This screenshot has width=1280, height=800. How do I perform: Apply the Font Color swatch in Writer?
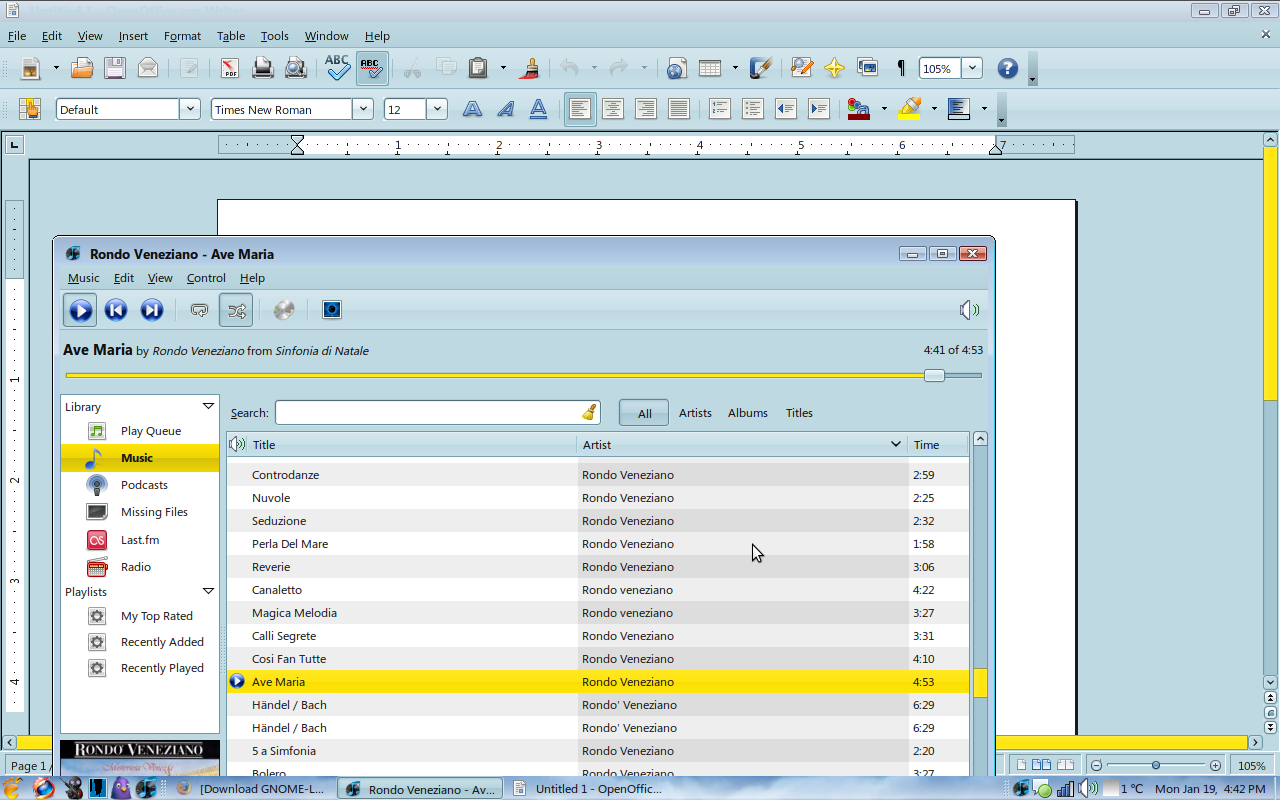click(x=859, y=109)
